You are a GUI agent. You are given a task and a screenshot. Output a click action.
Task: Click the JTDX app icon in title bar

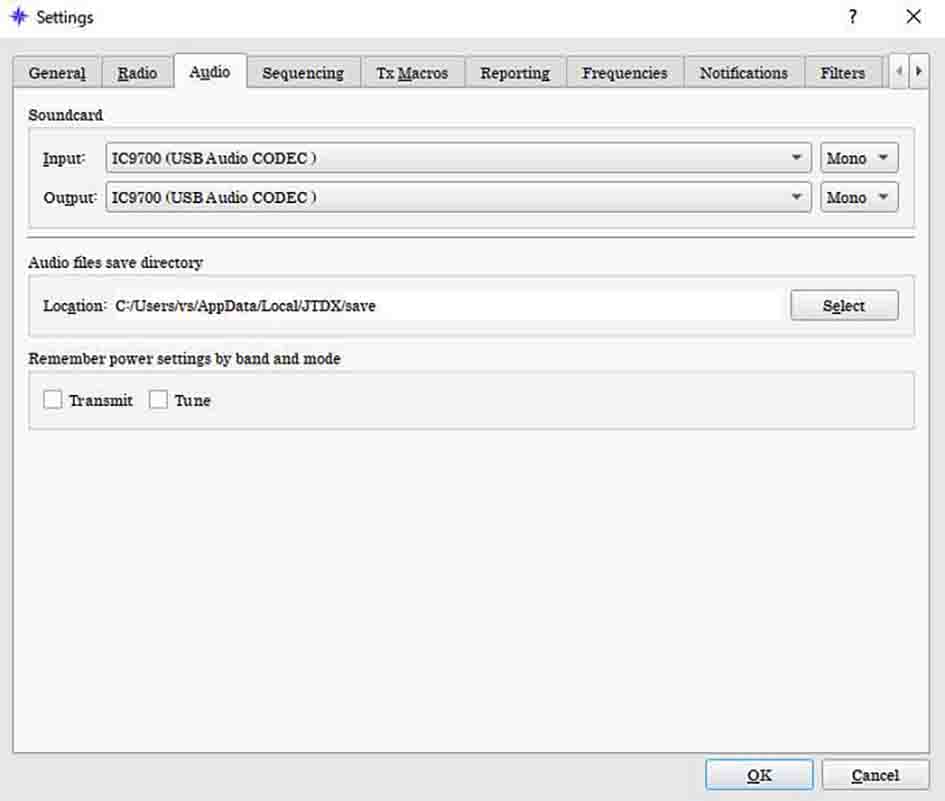18,17
